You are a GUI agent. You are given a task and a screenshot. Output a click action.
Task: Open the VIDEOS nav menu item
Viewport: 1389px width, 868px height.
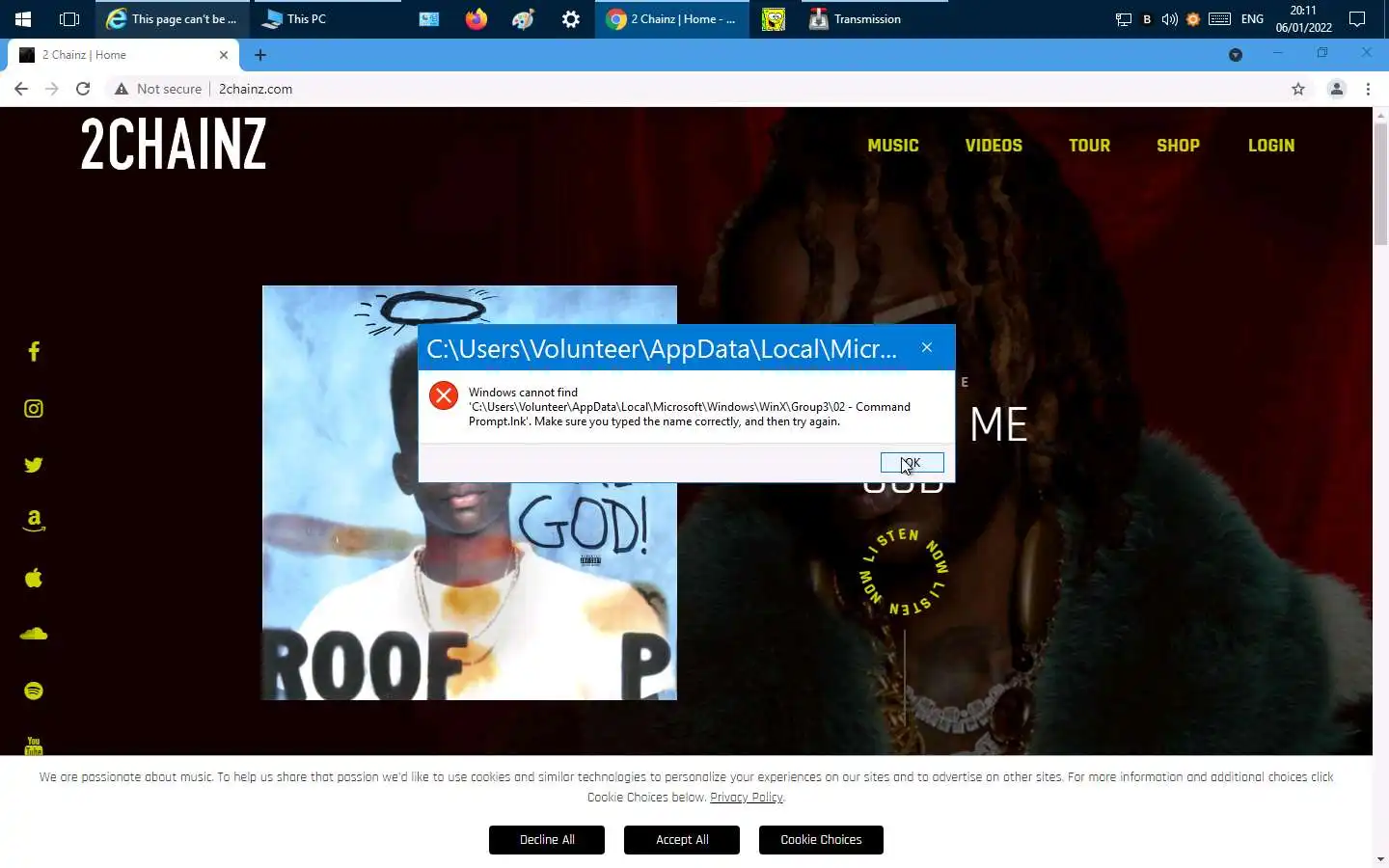point(994,146)
